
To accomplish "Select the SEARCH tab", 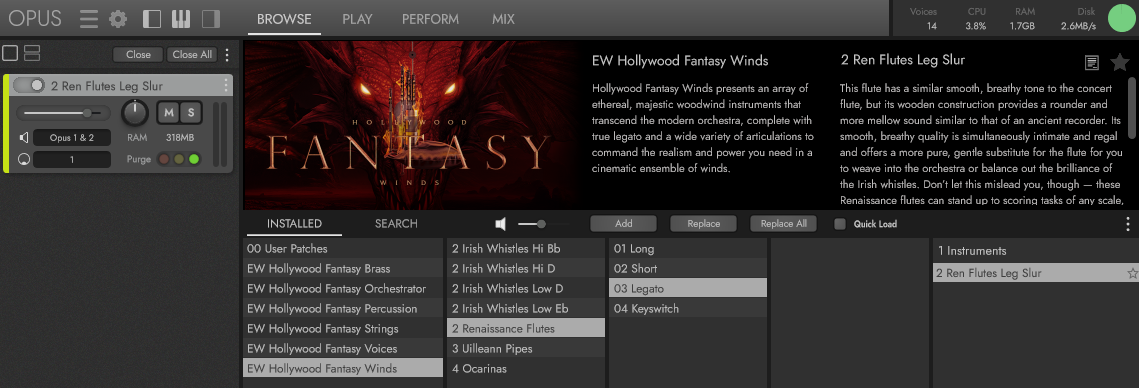I will pyautogui.click(x=396, y=224).
